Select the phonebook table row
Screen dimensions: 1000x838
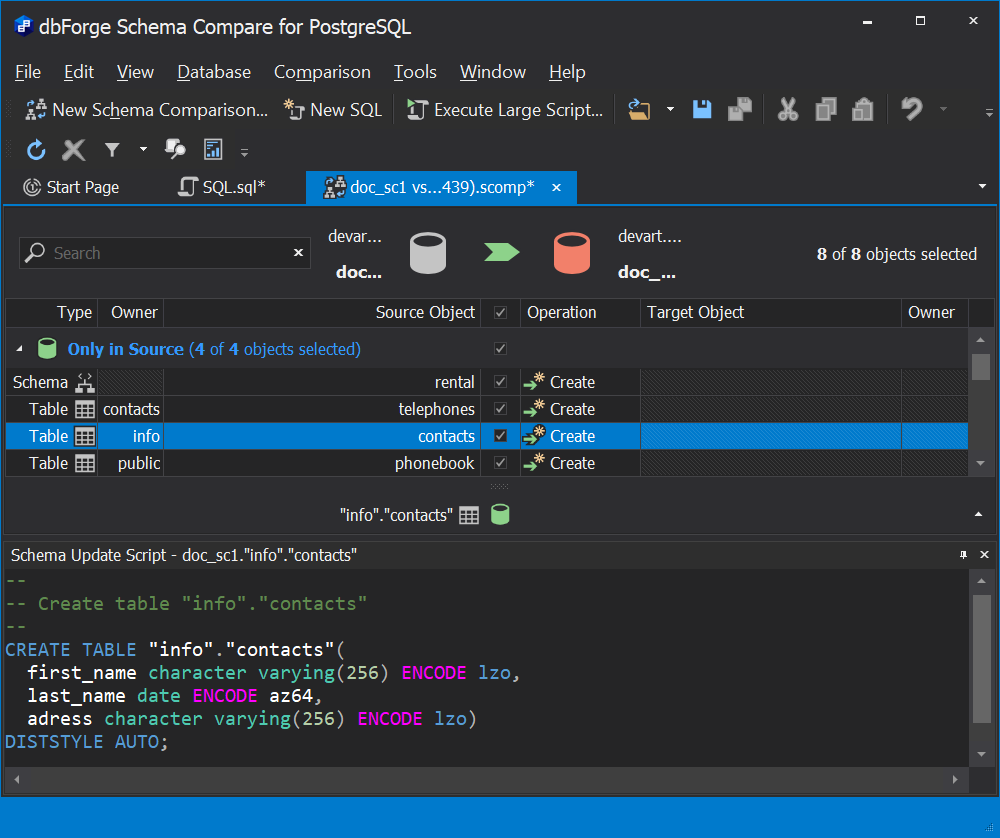487,463
